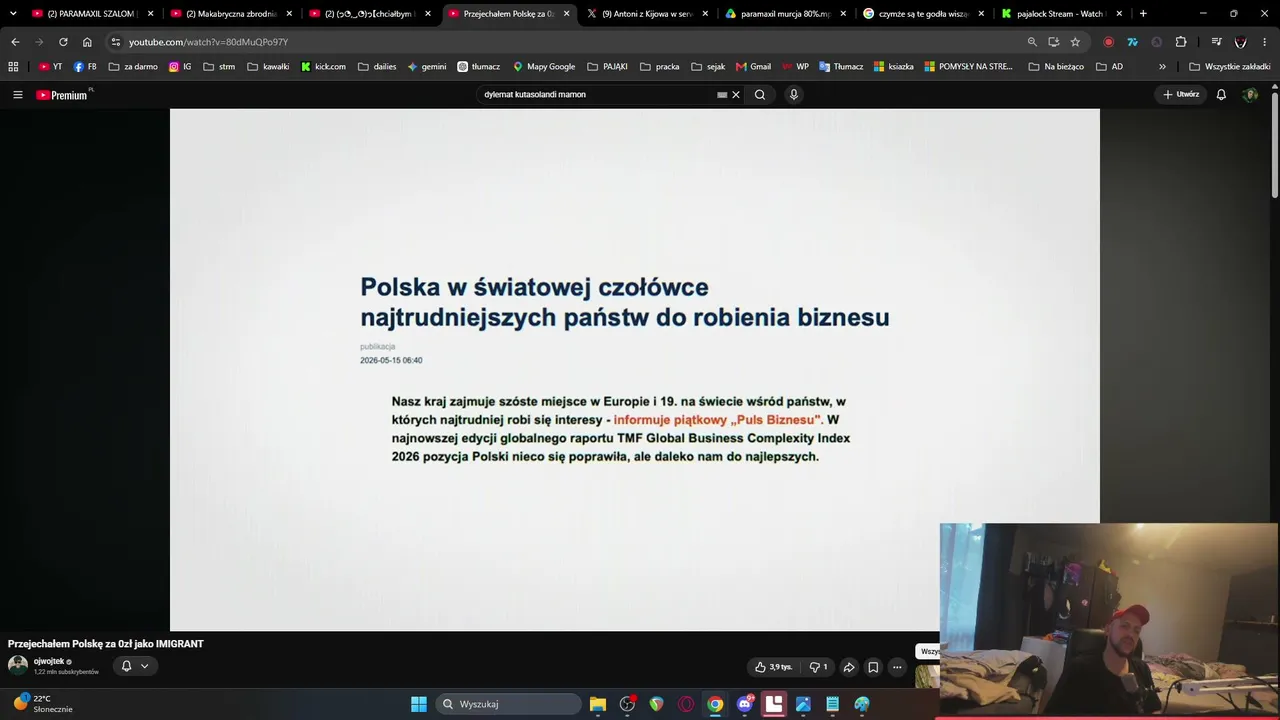This screenshot has width=1280, height=720.
Task: Open Chrome extensions puzzle icon
Action: 1181,42
